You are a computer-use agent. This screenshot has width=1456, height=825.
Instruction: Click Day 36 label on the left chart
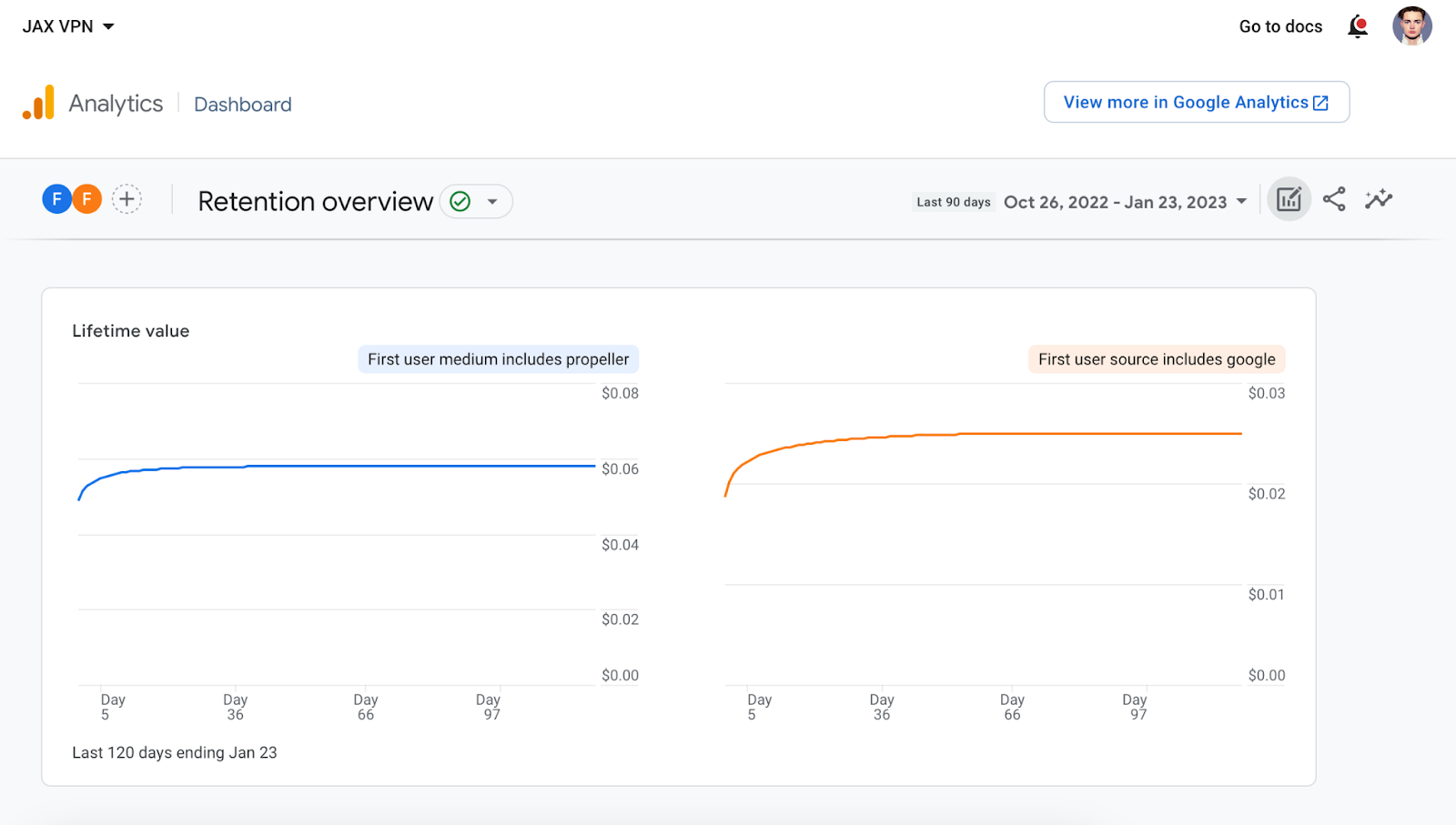pyautogui.click(x=236, y=707)
